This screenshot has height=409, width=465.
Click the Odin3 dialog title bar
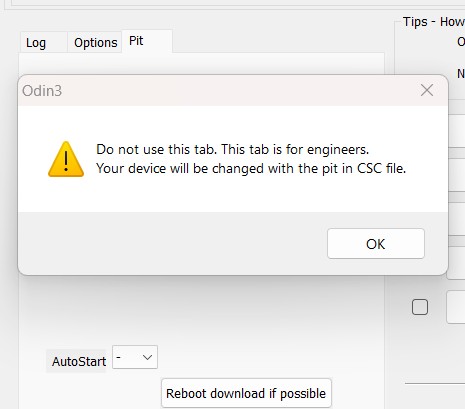217,91
